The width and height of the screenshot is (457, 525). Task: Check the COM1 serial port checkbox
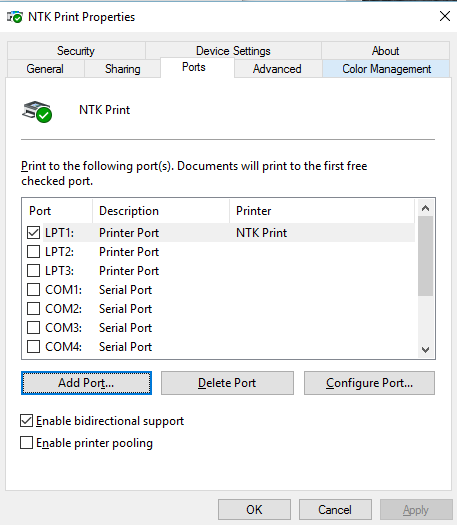(x=33, y=289)
